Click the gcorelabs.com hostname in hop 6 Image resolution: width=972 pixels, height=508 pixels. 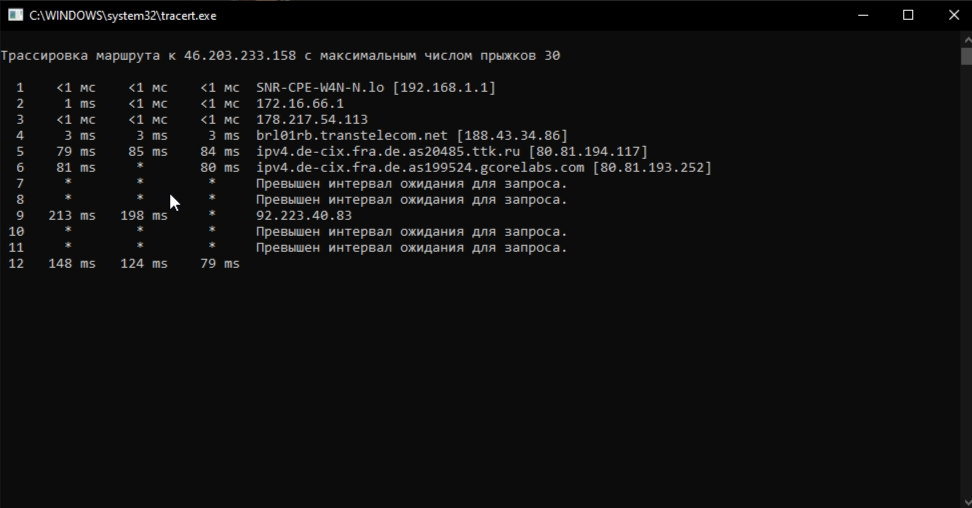pos(420,168)
